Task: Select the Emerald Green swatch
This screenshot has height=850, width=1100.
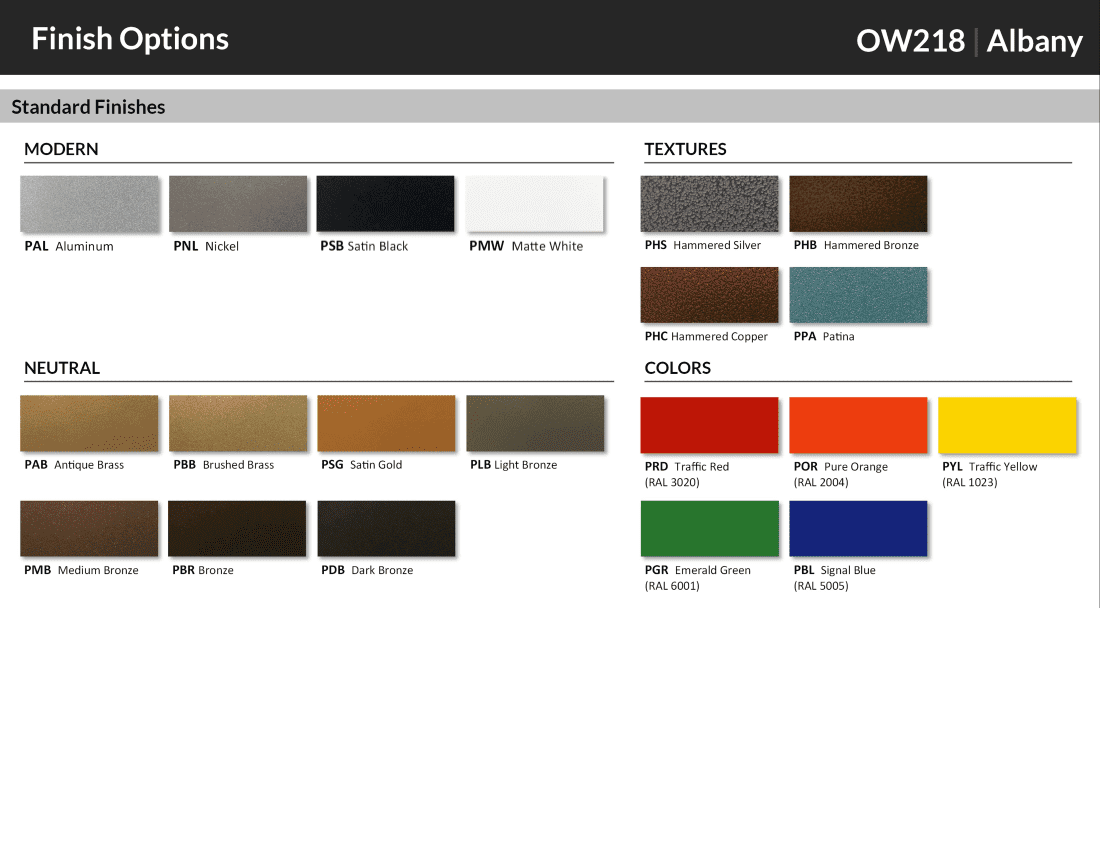Action: [x=709, y=529]
